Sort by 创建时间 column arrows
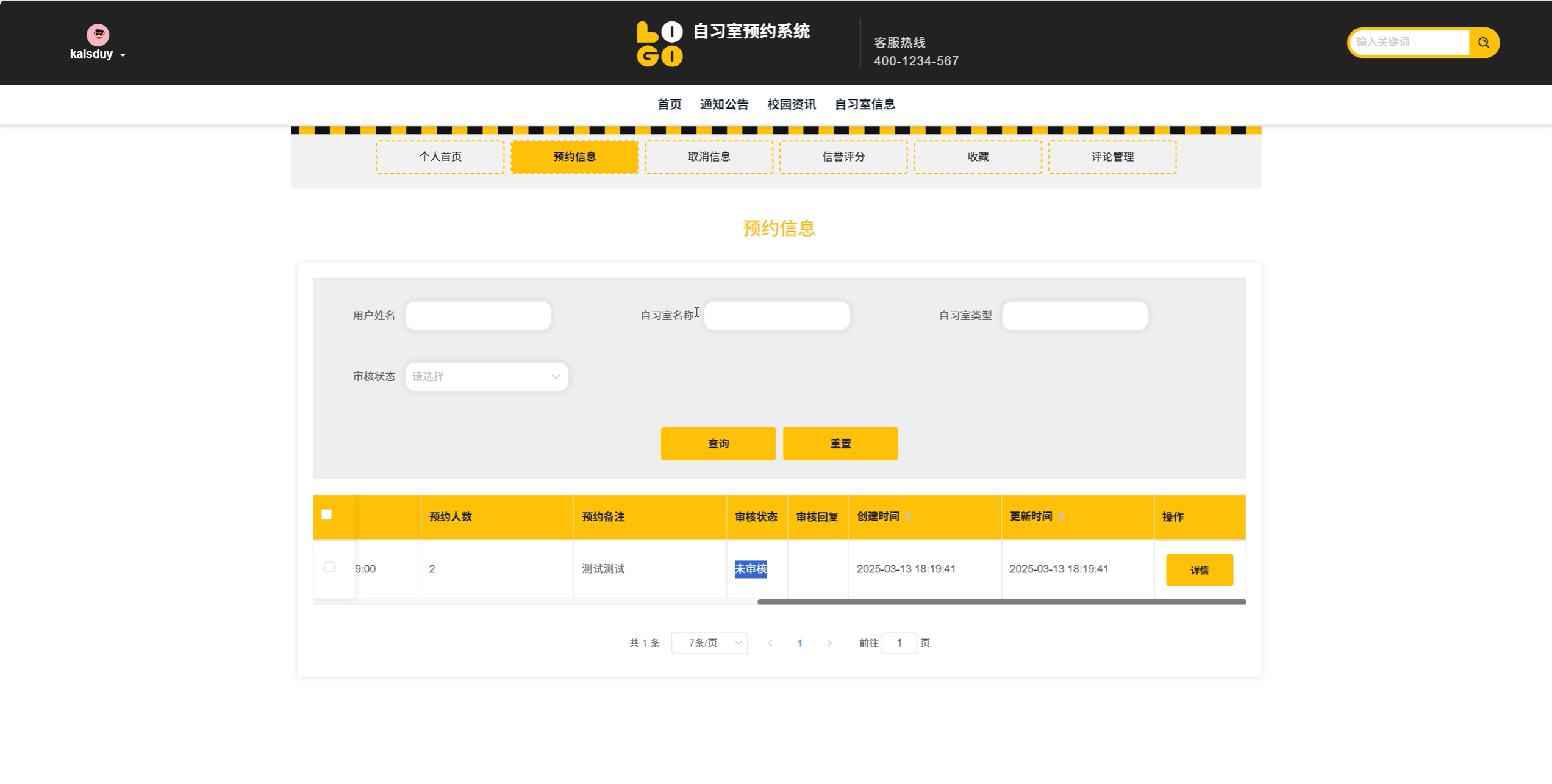Viewport: 1552px width, 784px height. coord(908,517)
